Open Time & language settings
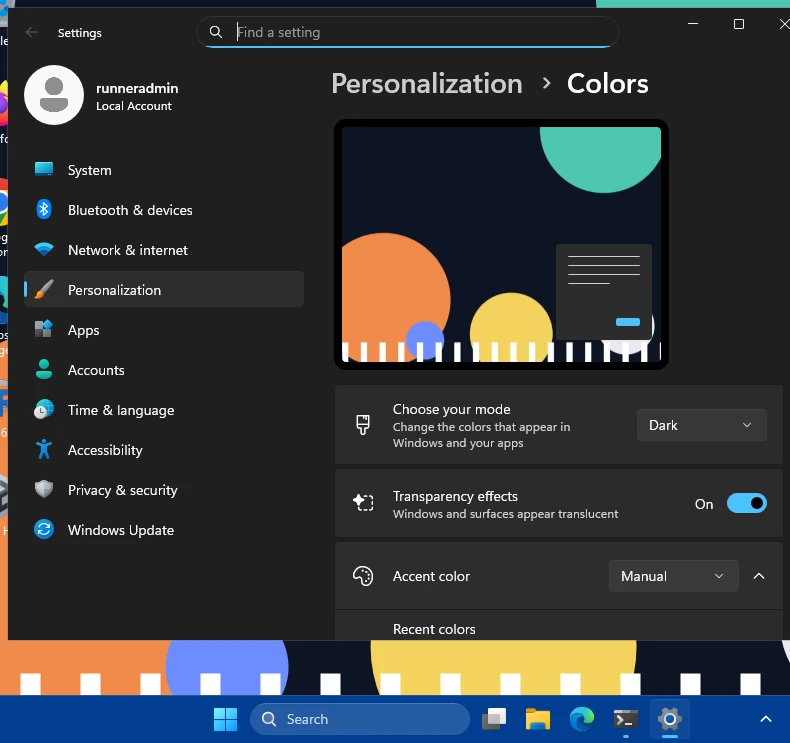This screenshot has height=743, width=790. pos(164,410)
